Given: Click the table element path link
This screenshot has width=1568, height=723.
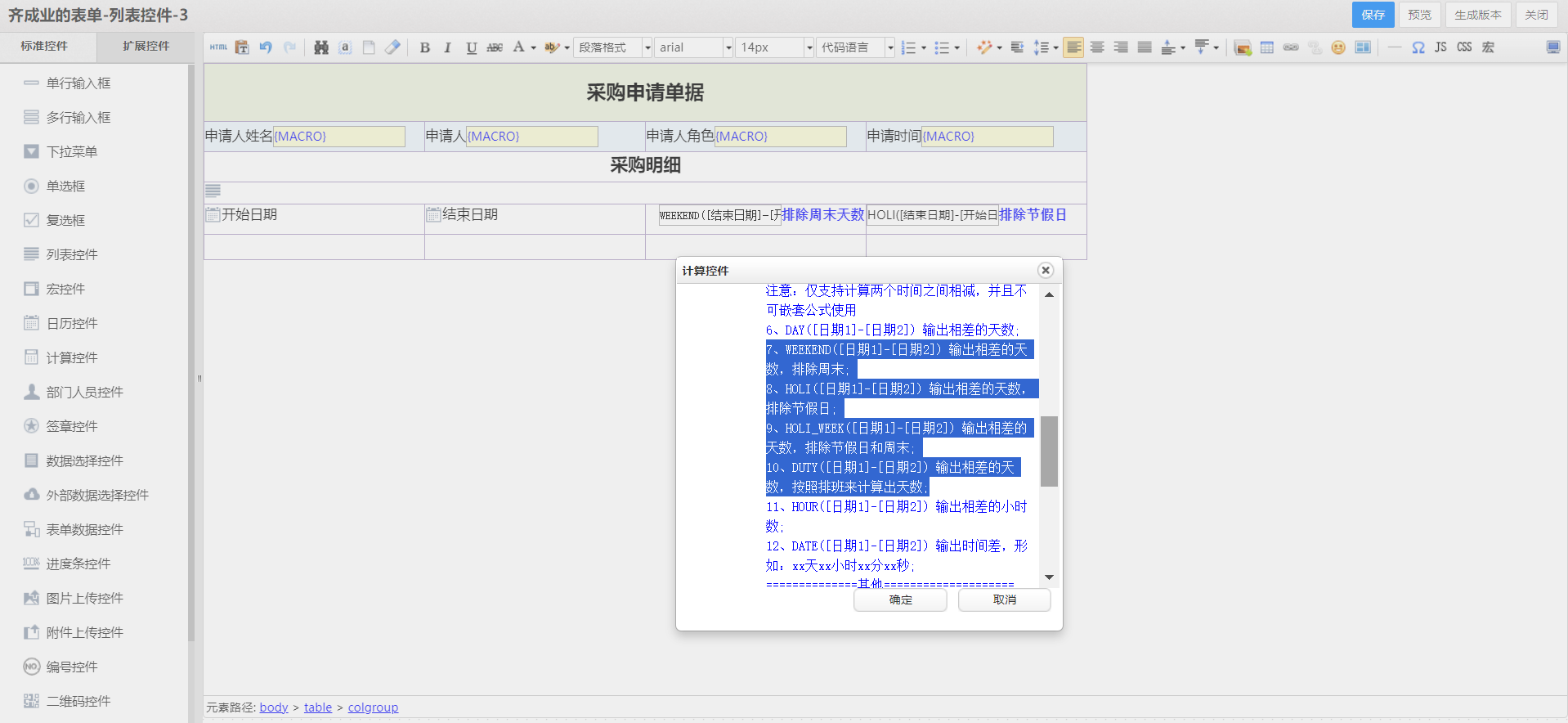Looking at the screenshot, I should [318, 707].
